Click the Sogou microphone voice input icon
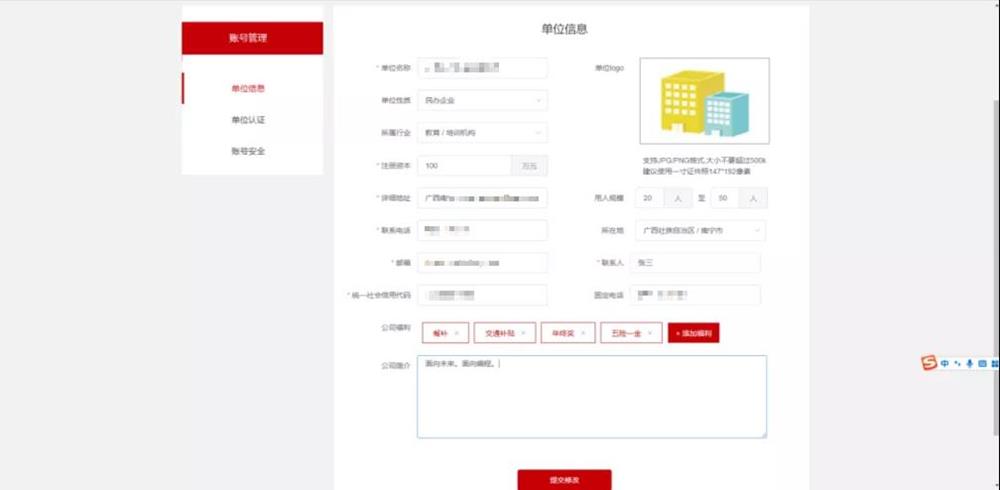1000x490 pixels. pos(969,363)
